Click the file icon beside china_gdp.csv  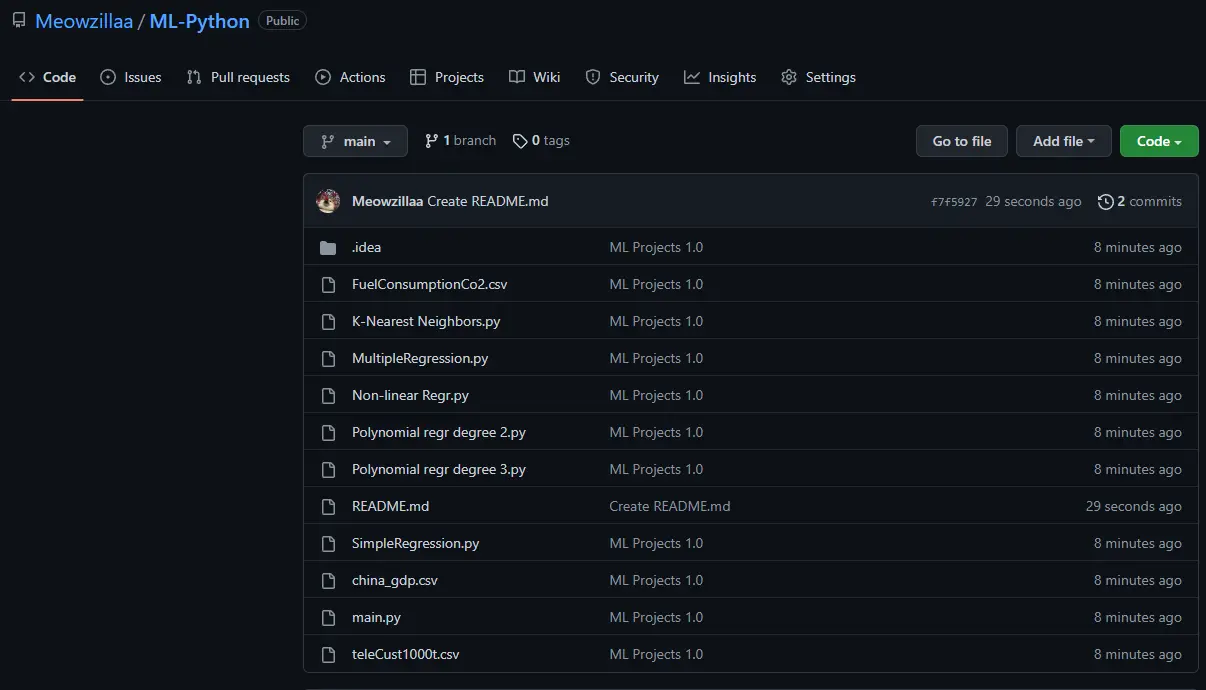click(328, 581)
